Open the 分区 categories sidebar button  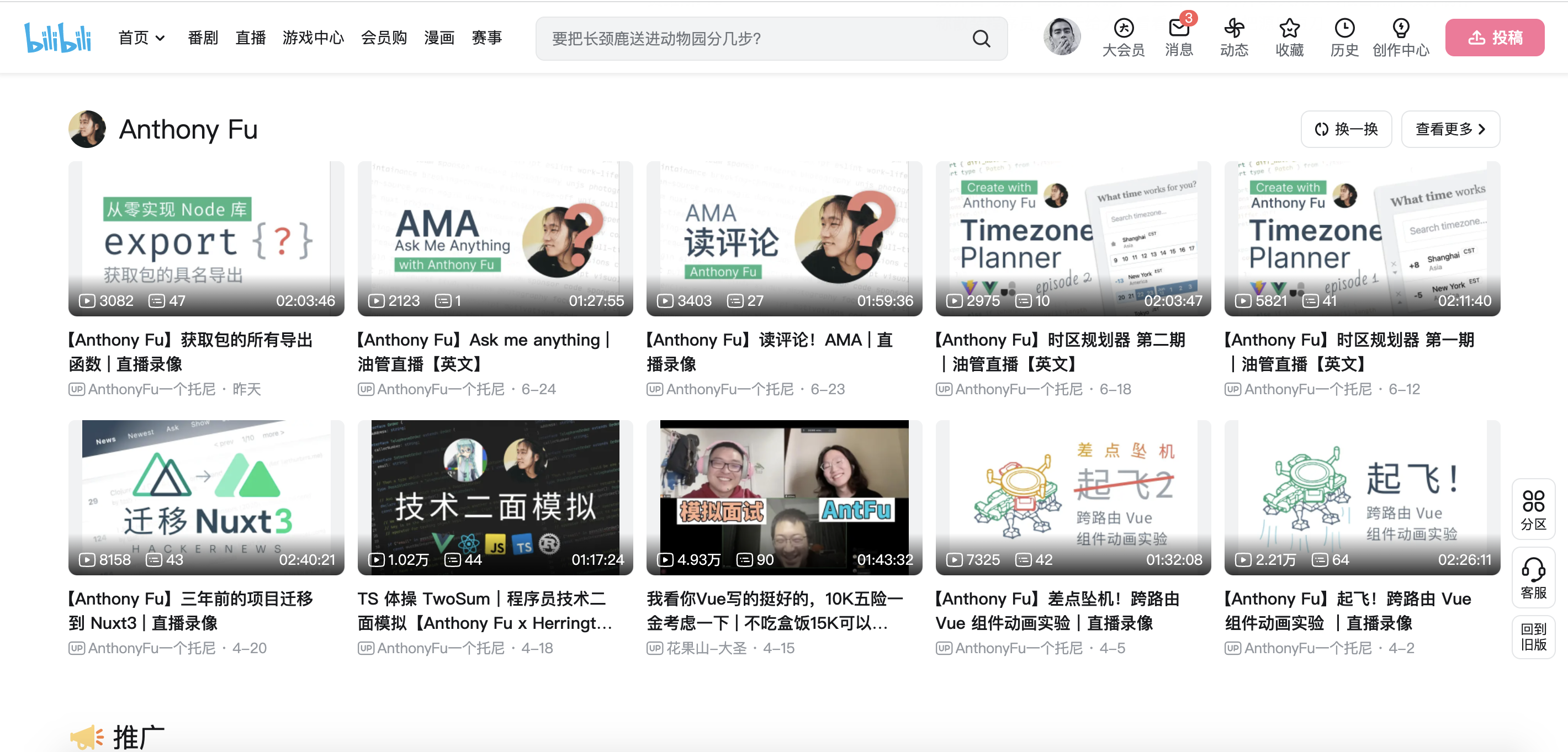pyautogui.click(x=1533, y=509)
